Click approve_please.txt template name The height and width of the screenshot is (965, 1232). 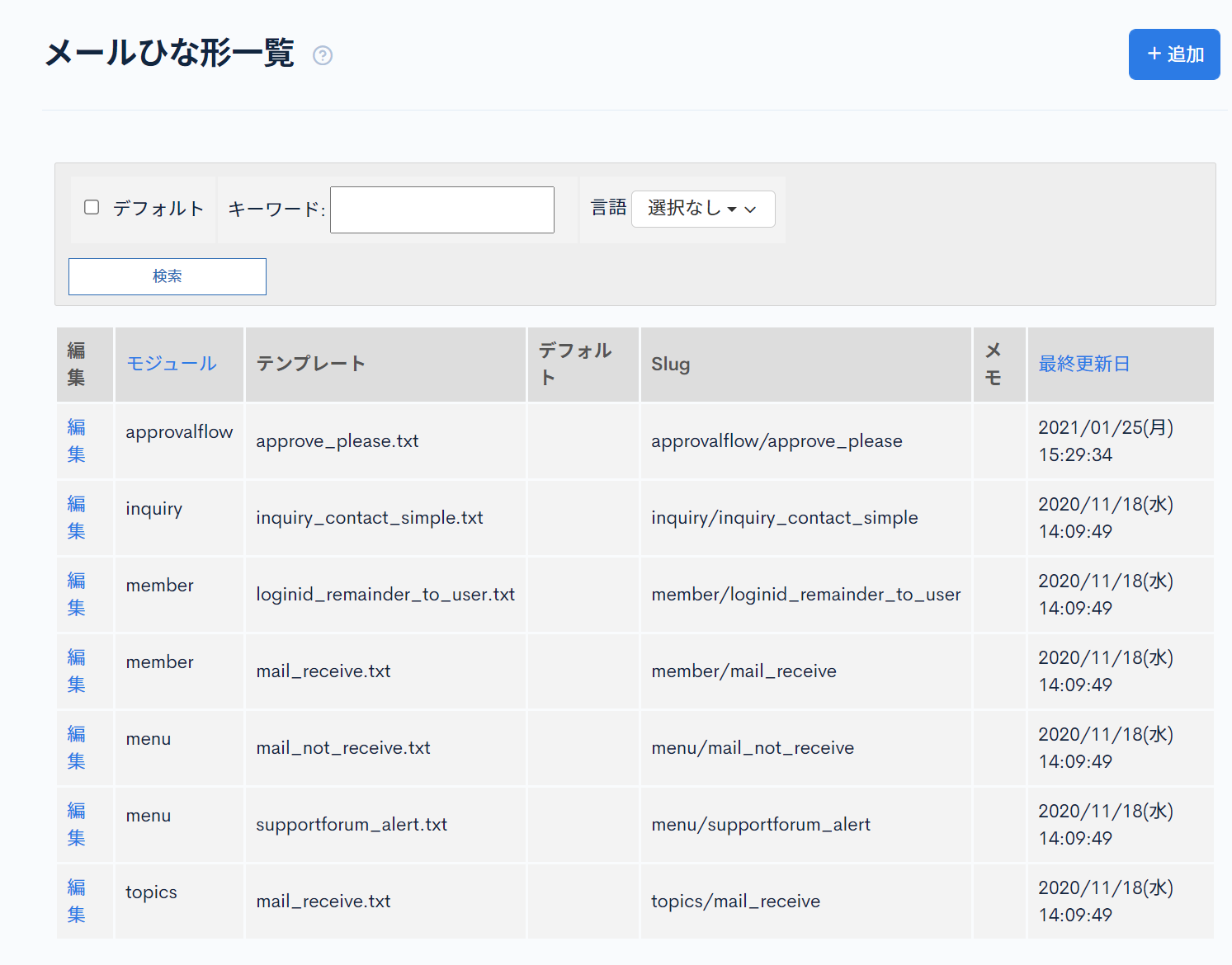coord(338,441)
